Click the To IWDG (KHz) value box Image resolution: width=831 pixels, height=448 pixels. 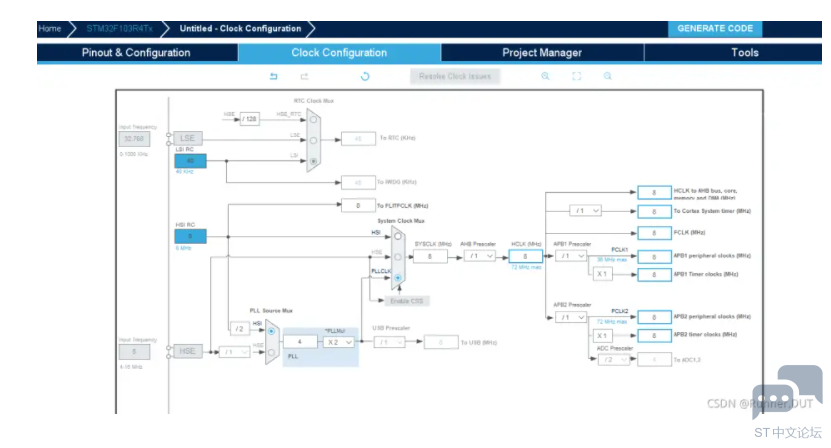358,182
